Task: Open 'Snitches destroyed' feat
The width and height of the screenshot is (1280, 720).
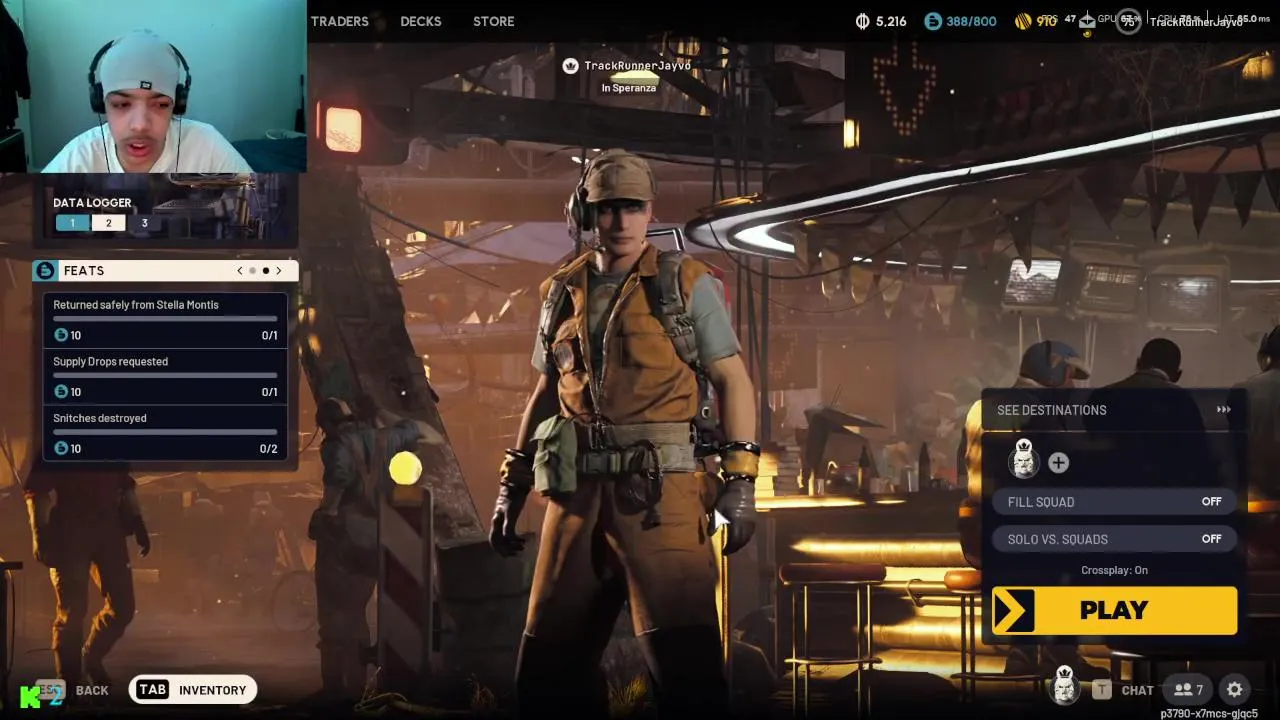Action: [165, 433]
